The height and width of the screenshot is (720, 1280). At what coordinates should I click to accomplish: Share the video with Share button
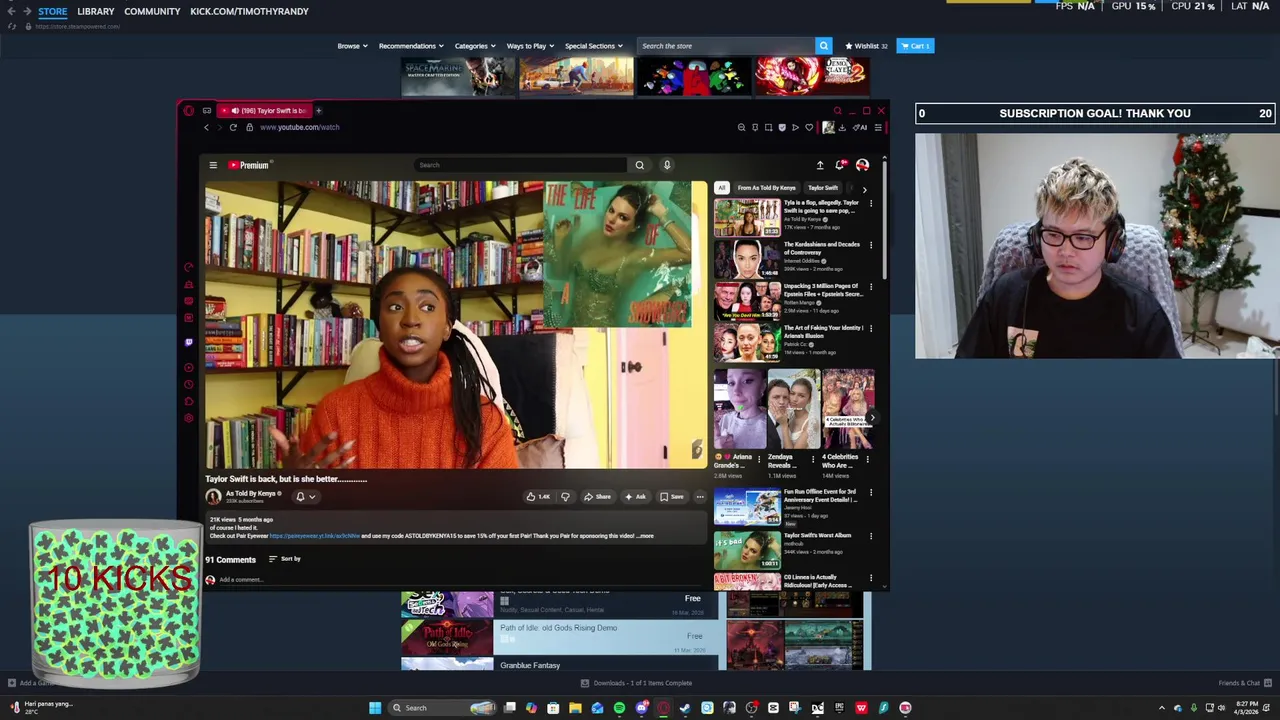pyautogui.click(x=597, y=497)
